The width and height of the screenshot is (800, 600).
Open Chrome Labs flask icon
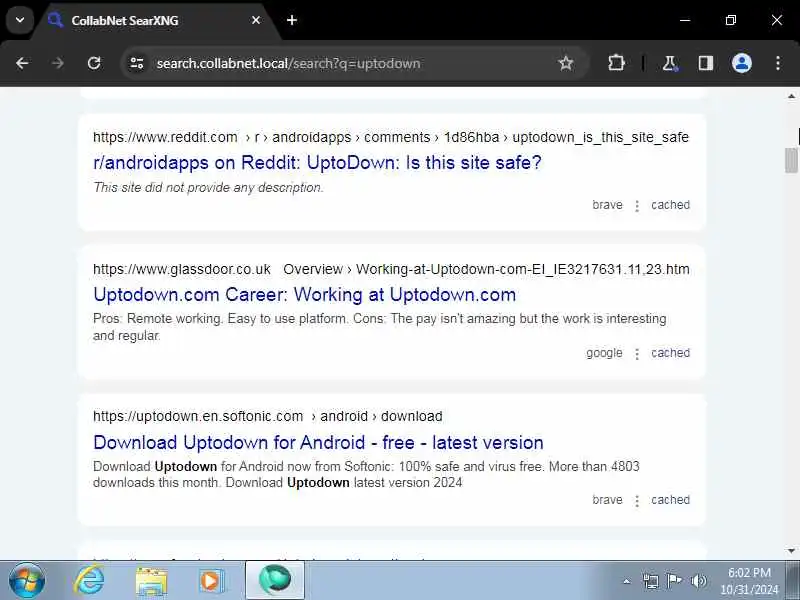(x=669, y=63)
